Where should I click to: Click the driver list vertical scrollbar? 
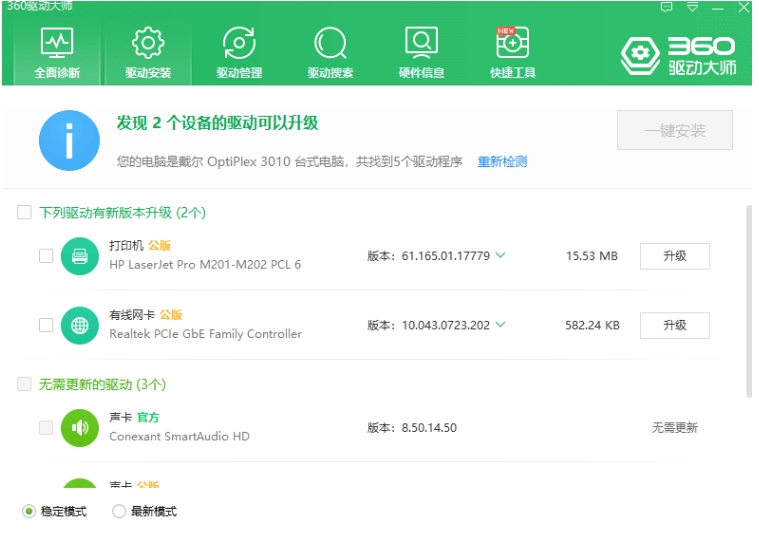coord(749,301)
